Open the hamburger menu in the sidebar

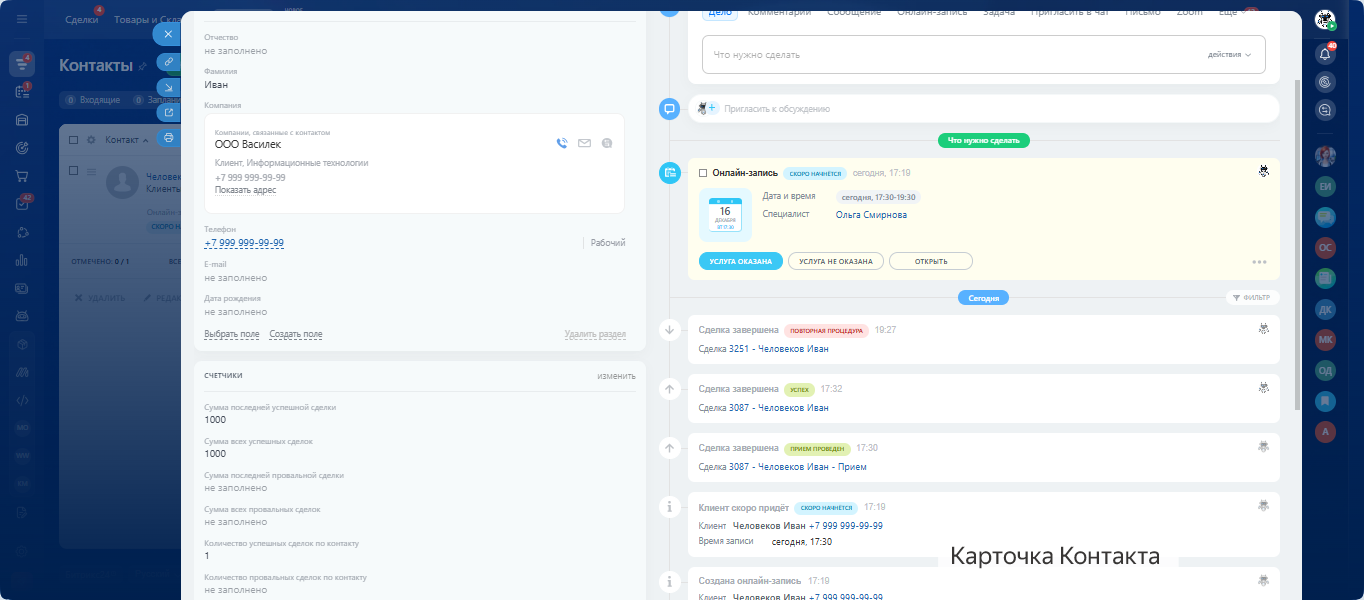click(22, 20)
